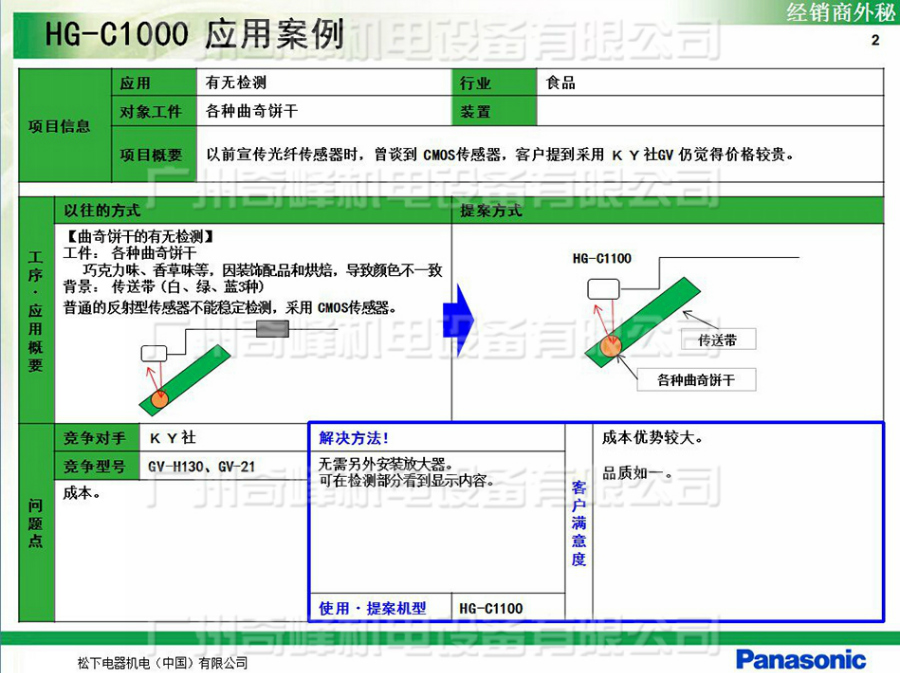The image size is (900, 673).
Task: Click the white sensor box below HG-C1100 label
Action: (x=601, y=290)
